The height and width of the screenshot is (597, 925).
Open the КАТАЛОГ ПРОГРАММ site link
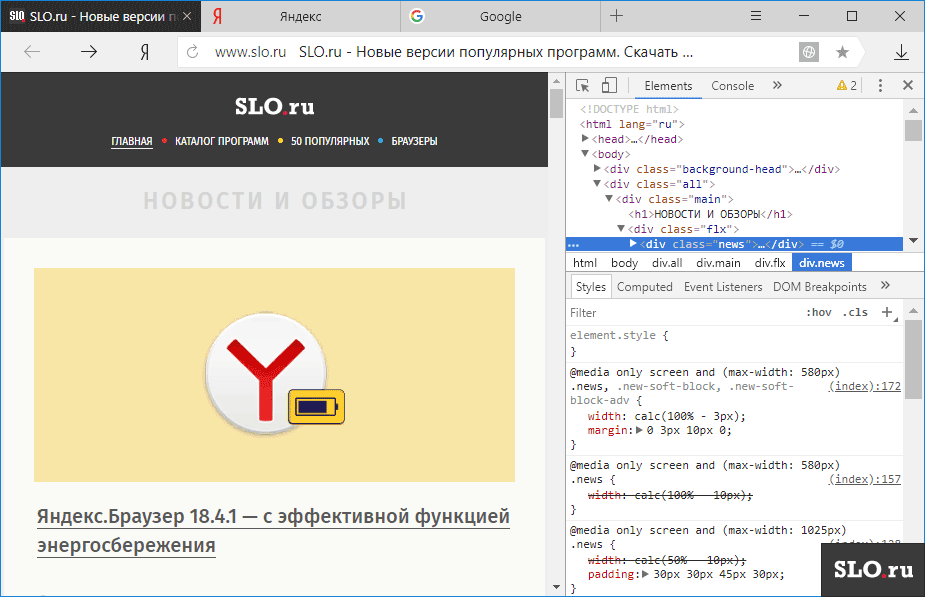221,141
